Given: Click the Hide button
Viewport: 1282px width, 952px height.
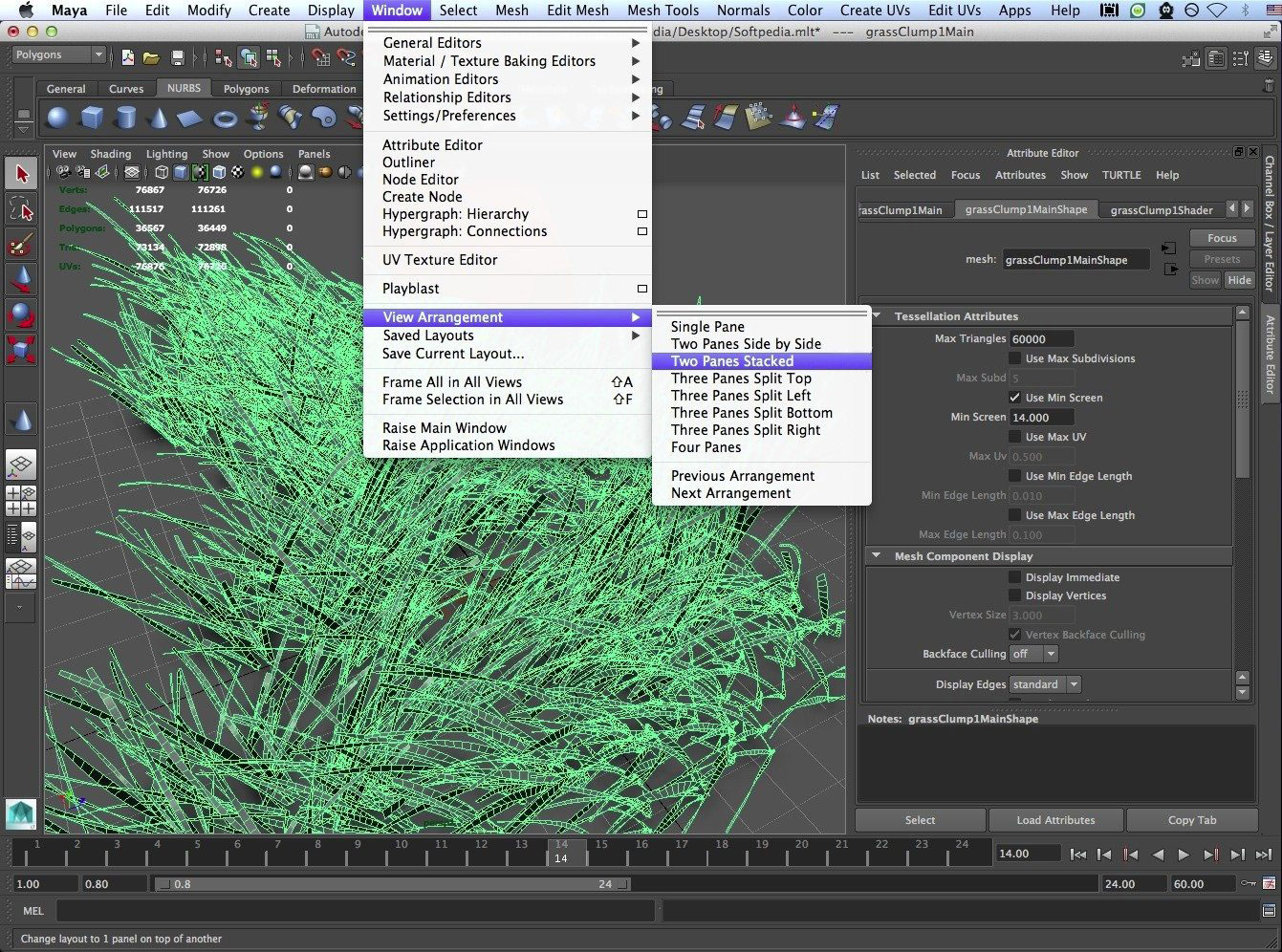Looking at the screenshot, I should [x=1239, y=280].
